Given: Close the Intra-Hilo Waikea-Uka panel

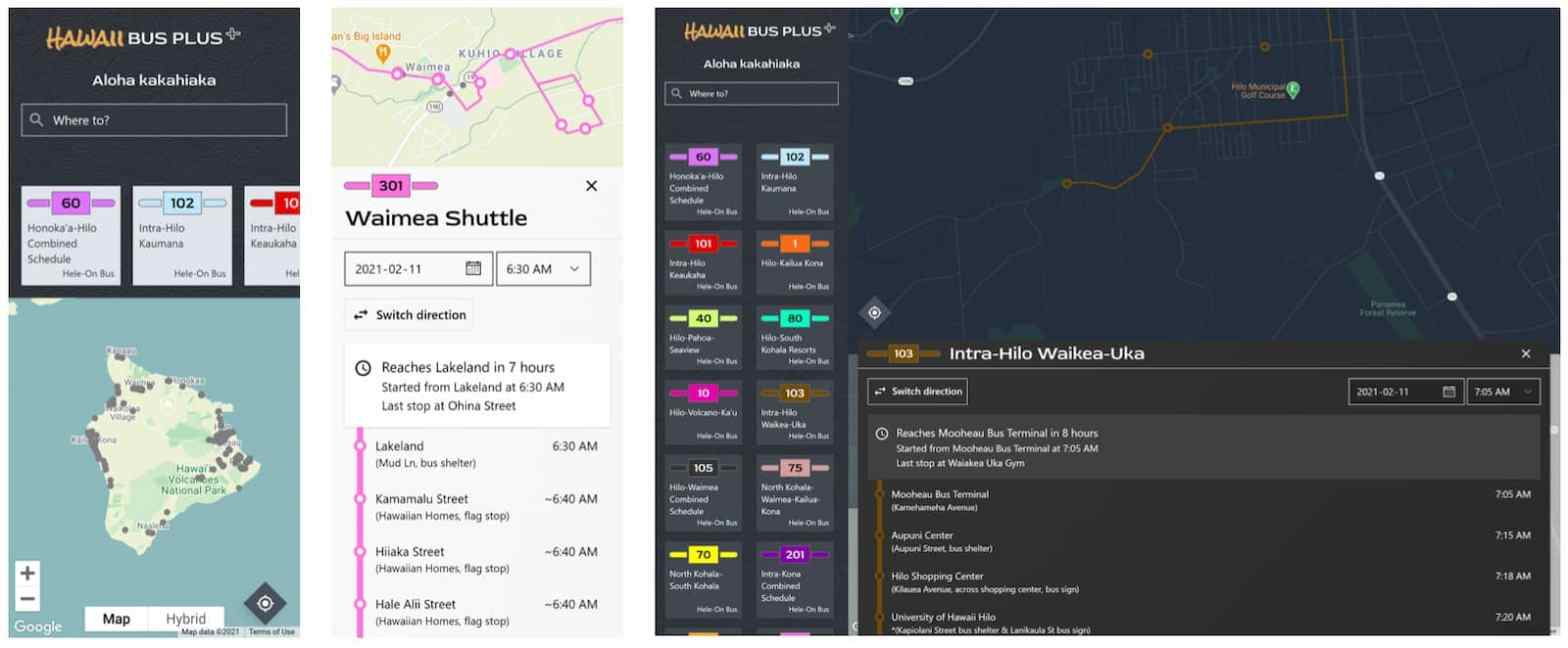Looking at the screenshot, I should [x=1525, y=354].
